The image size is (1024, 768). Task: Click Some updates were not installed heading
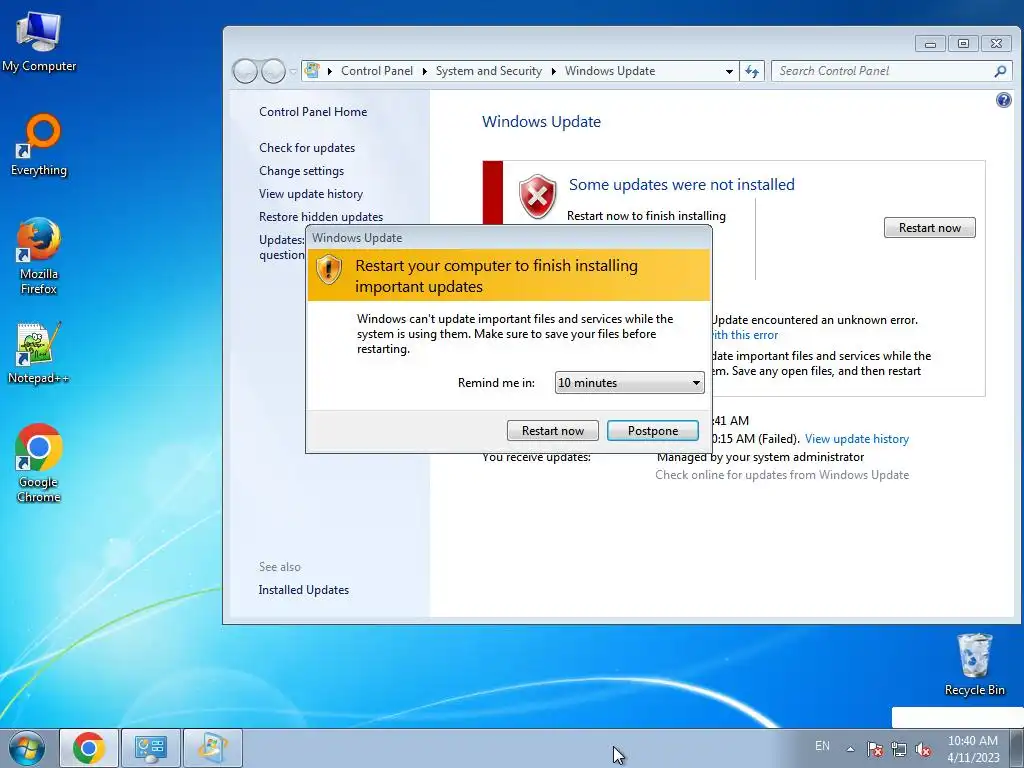pyautogui.click(x=682, y=185)
